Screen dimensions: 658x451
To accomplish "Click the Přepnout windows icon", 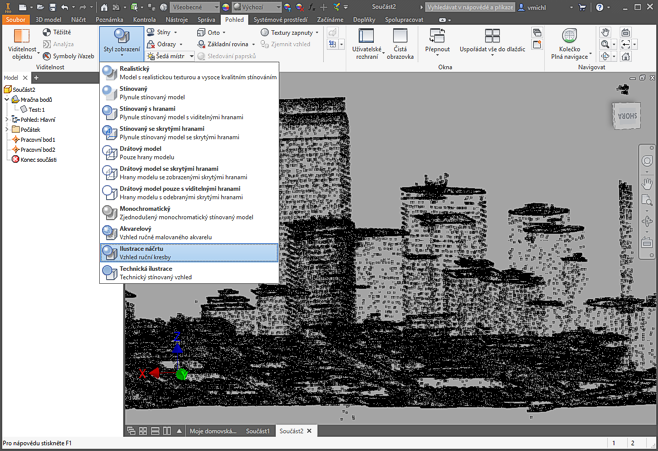I will click(437, 38).
